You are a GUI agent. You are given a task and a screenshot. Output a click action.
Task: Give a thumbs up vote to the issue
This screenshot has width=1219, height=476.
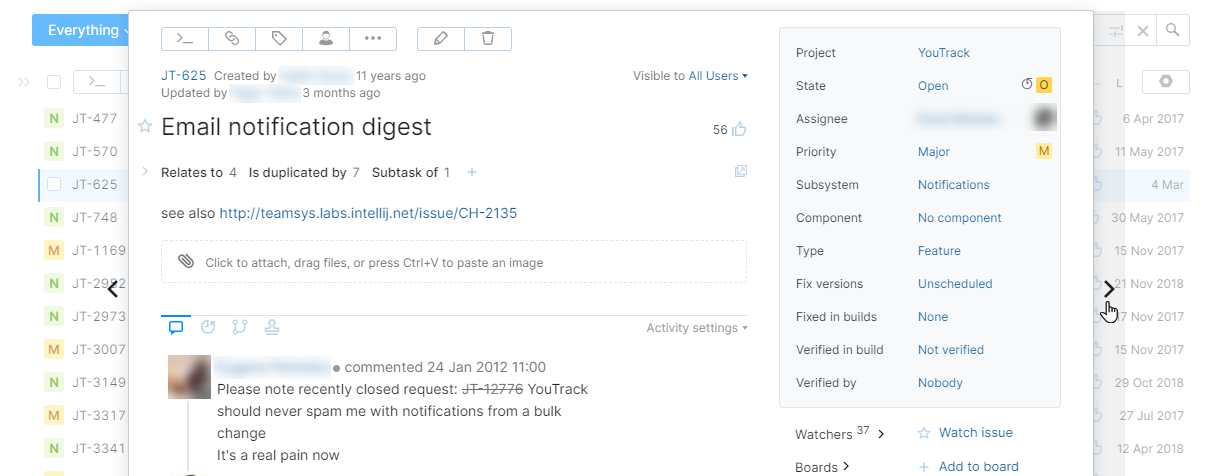pos(740,129)
